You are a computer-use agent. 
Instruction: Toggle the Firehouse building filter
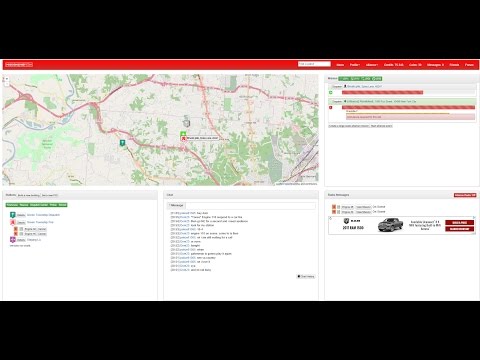(x=12, y=205)
